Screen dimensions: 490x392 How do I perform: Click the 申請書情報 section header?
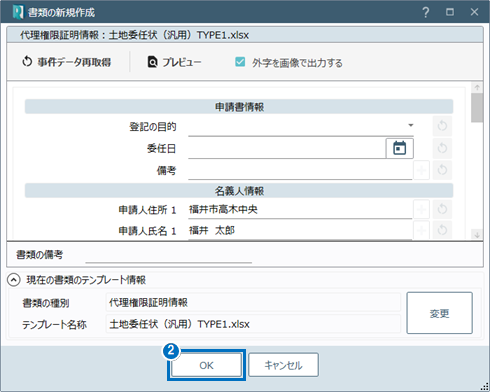pos(239,107)
